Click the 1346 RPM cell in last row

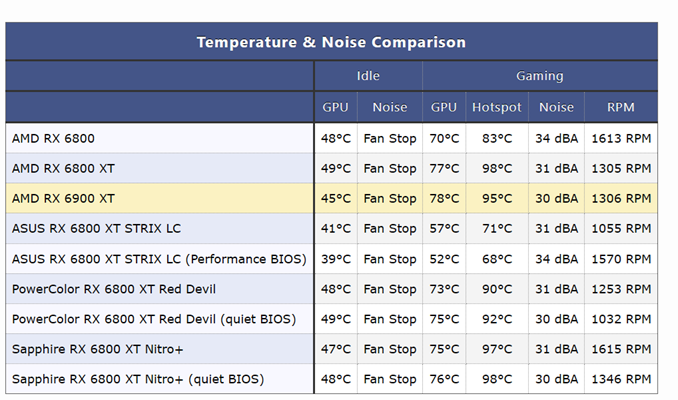point(621,379)
